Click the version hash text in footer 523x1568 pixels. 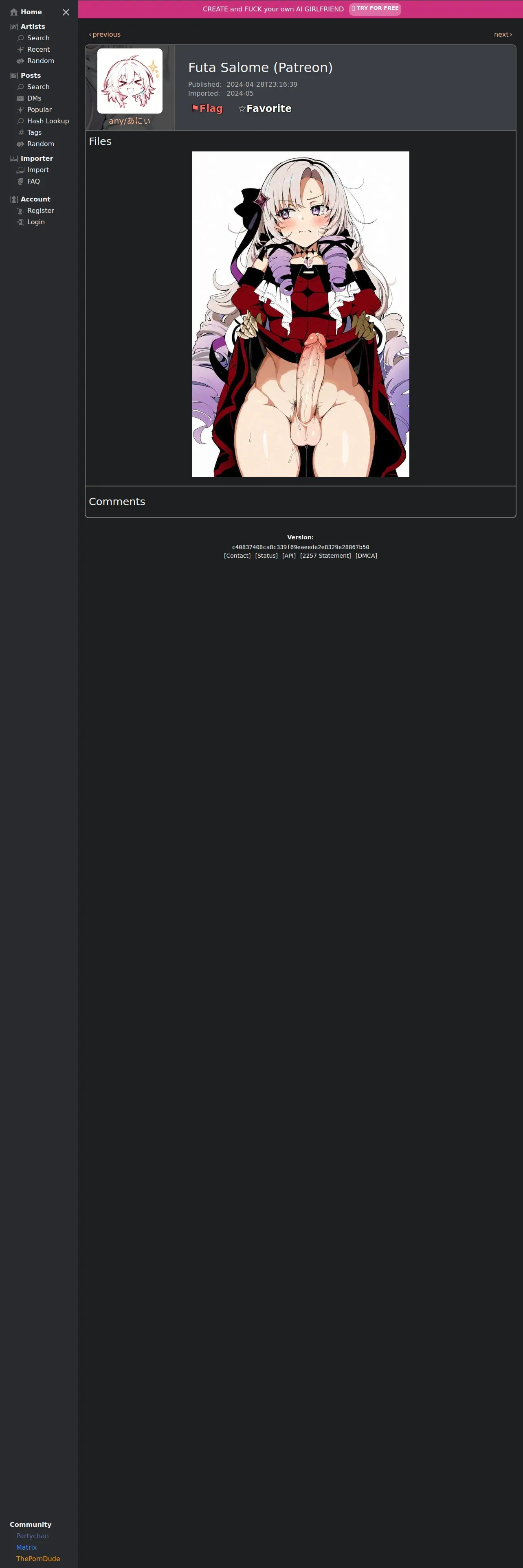click(301, 547)
